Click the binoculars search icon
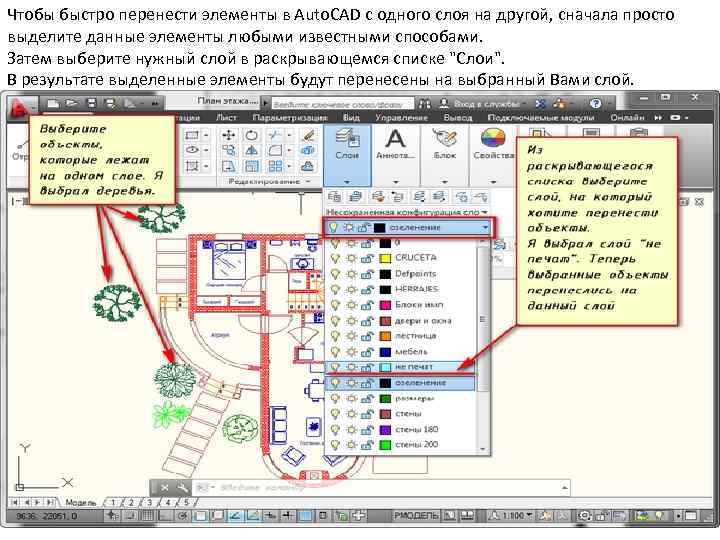Viewport: 720px width, 540px height. point(424,103)
